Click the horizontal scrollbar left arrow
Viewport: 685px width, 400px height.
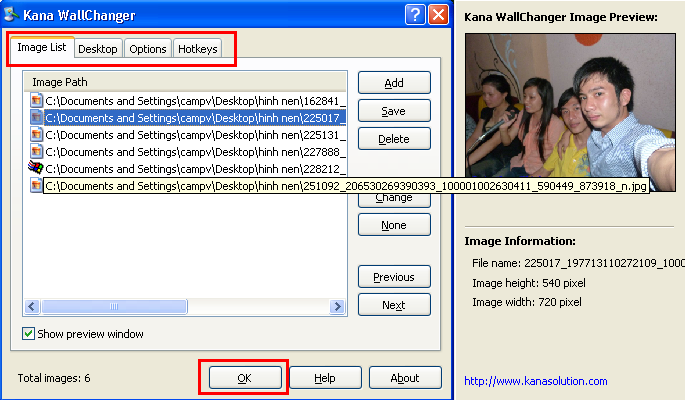click(32, 306)
